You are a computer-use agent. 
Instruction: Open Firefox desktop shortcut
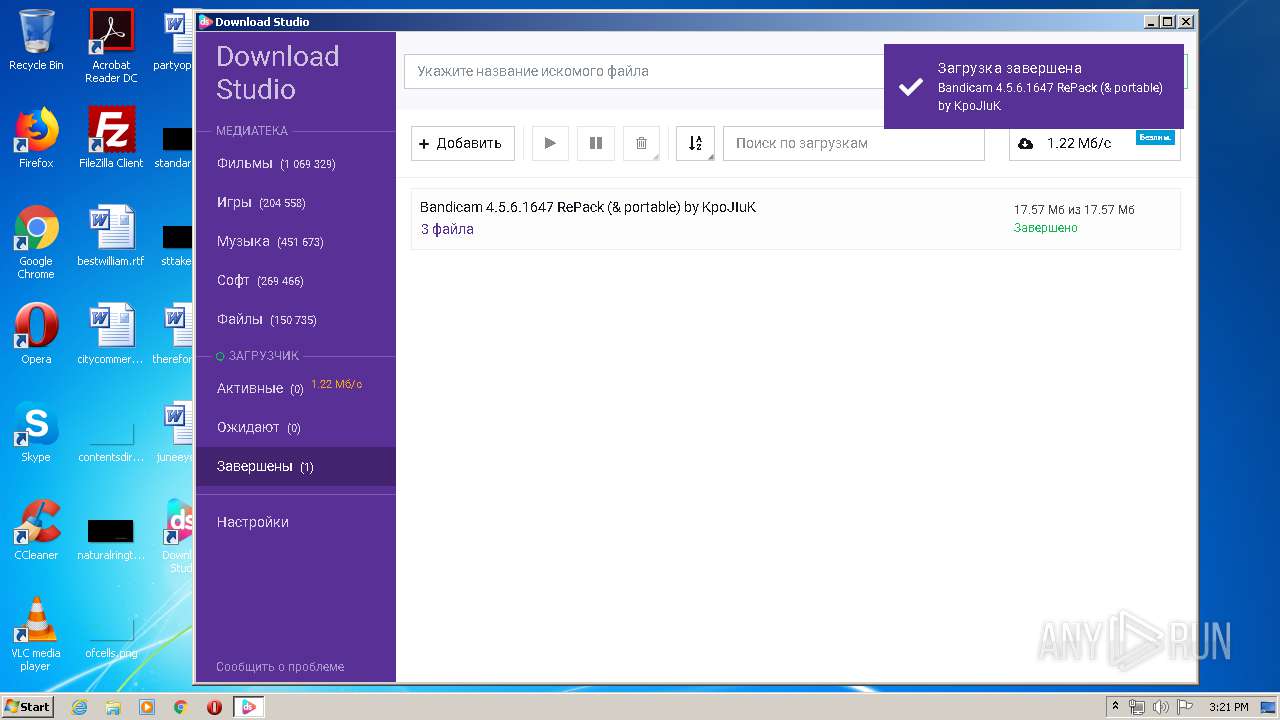point(36,138)
